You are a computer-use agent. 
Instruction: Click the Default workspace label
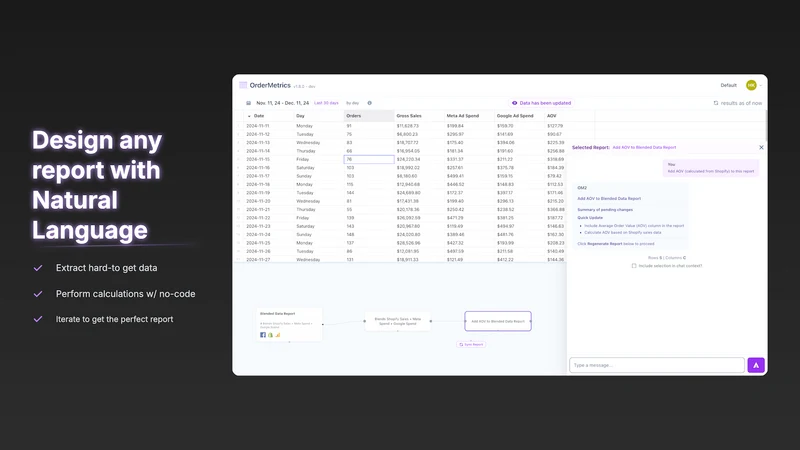click(x=729, y=85)
